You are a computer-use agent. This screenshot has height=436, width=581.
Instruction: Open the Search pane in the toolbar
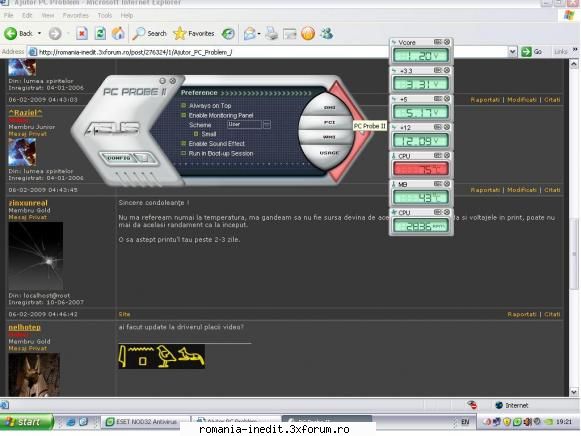[x=150, y=34]
